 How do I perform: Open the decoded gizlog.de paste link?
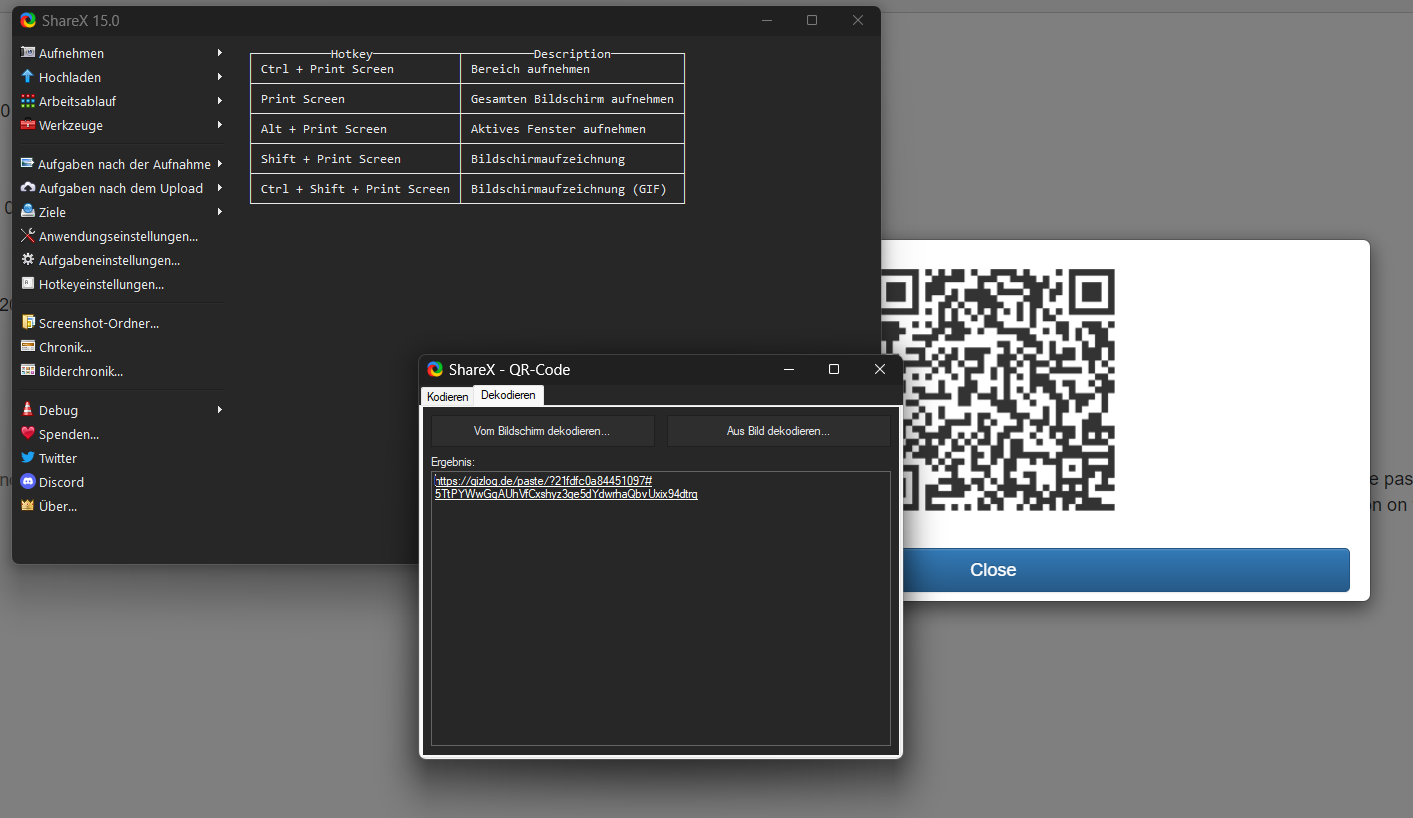(x=566, y=487)
